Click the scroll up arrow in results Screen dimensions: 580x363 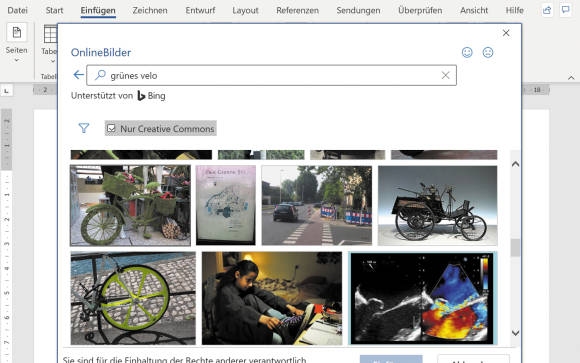(515, 164)
